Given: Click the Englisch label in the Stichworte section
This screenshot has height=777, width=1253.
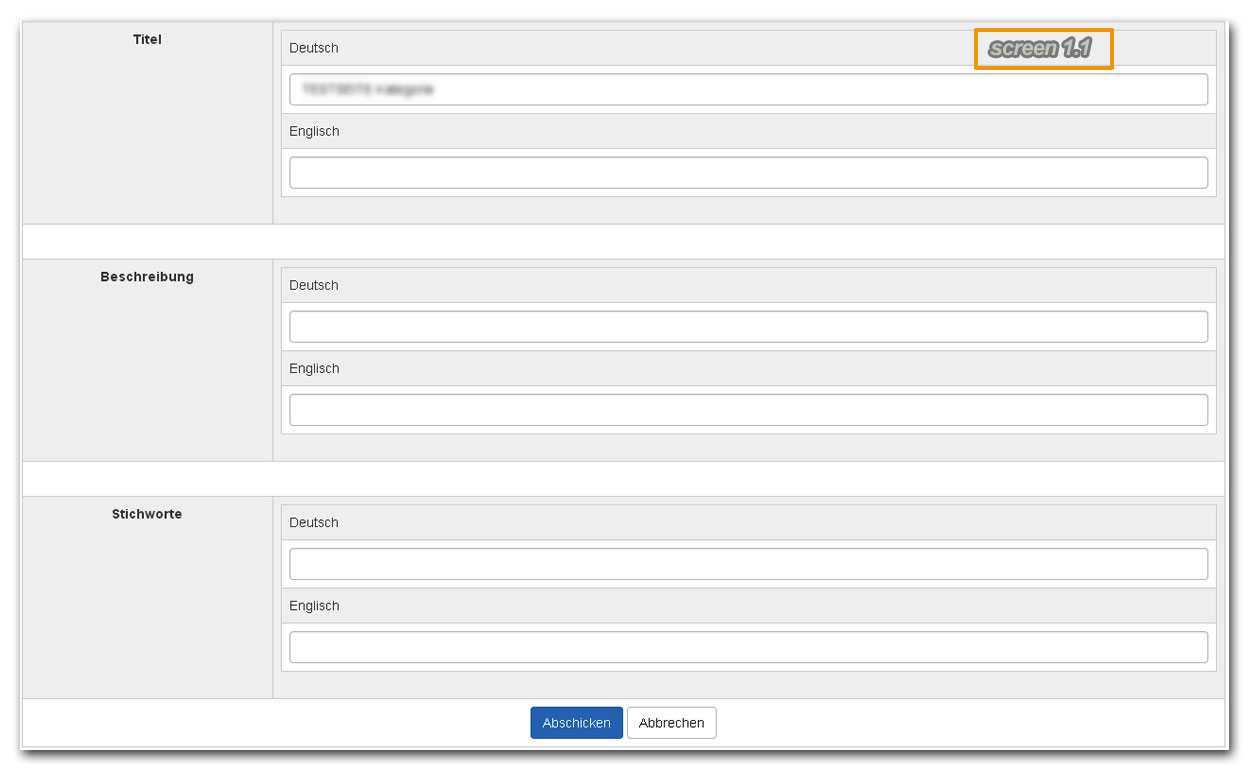Looking at the screenshot, I should click(x=313, y=605).
